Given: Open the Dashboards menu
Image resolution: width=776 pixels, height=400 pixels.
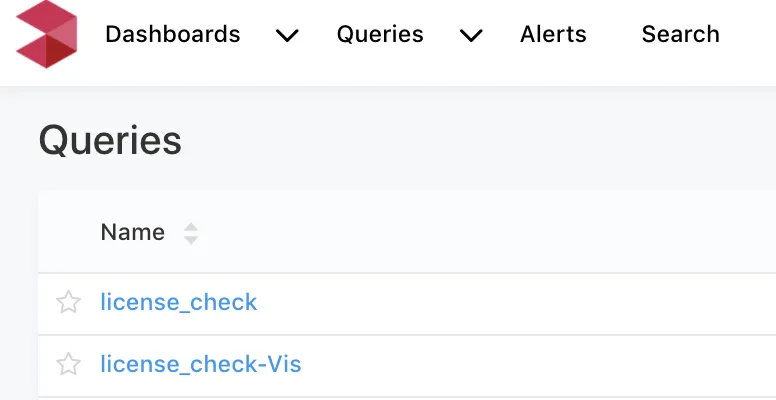Looking at the screenshot, I should pyautogui.click(x=173, y=34).
